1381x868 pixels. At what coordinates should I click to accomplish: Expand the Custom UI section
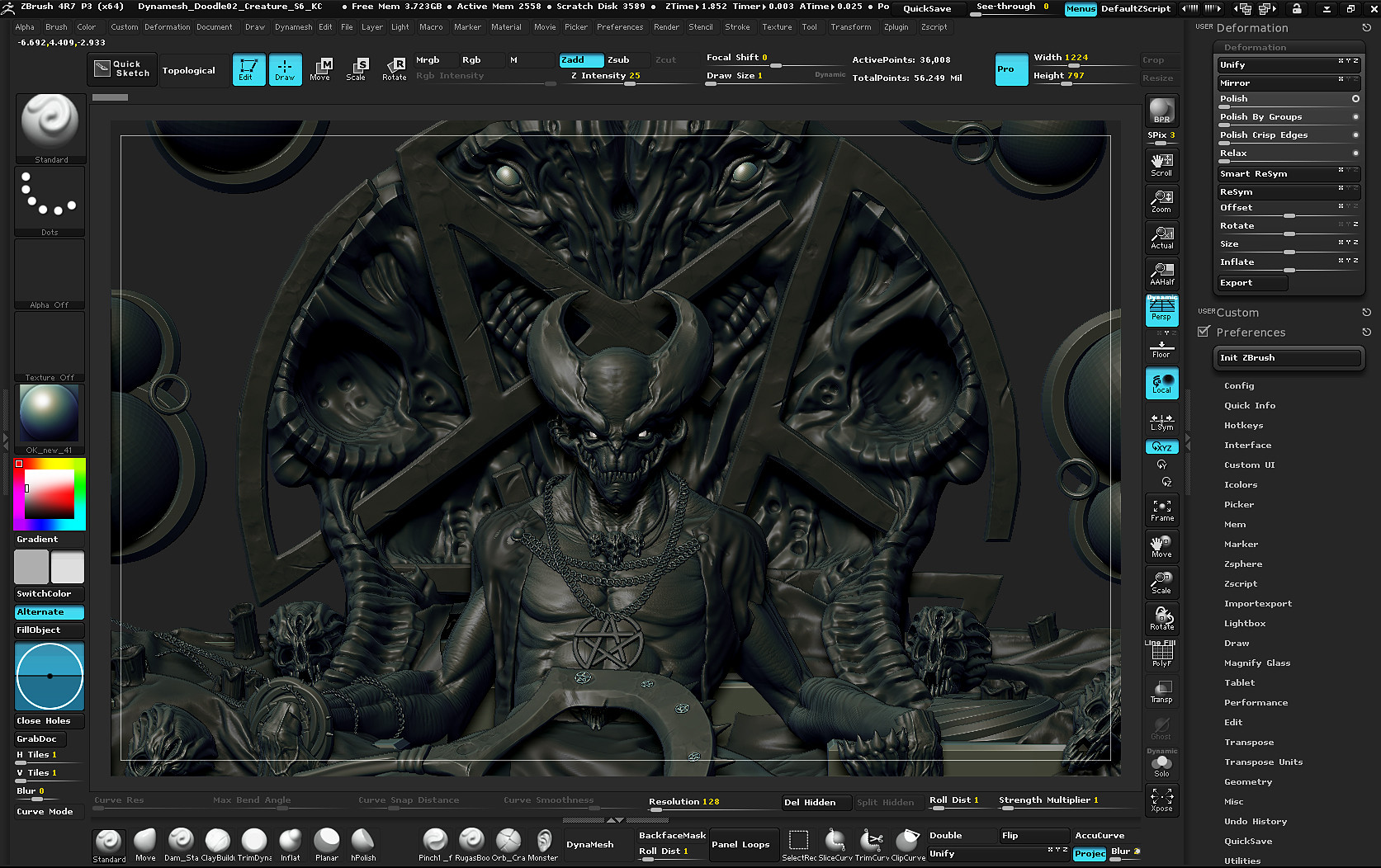(x=1249, y=465)
